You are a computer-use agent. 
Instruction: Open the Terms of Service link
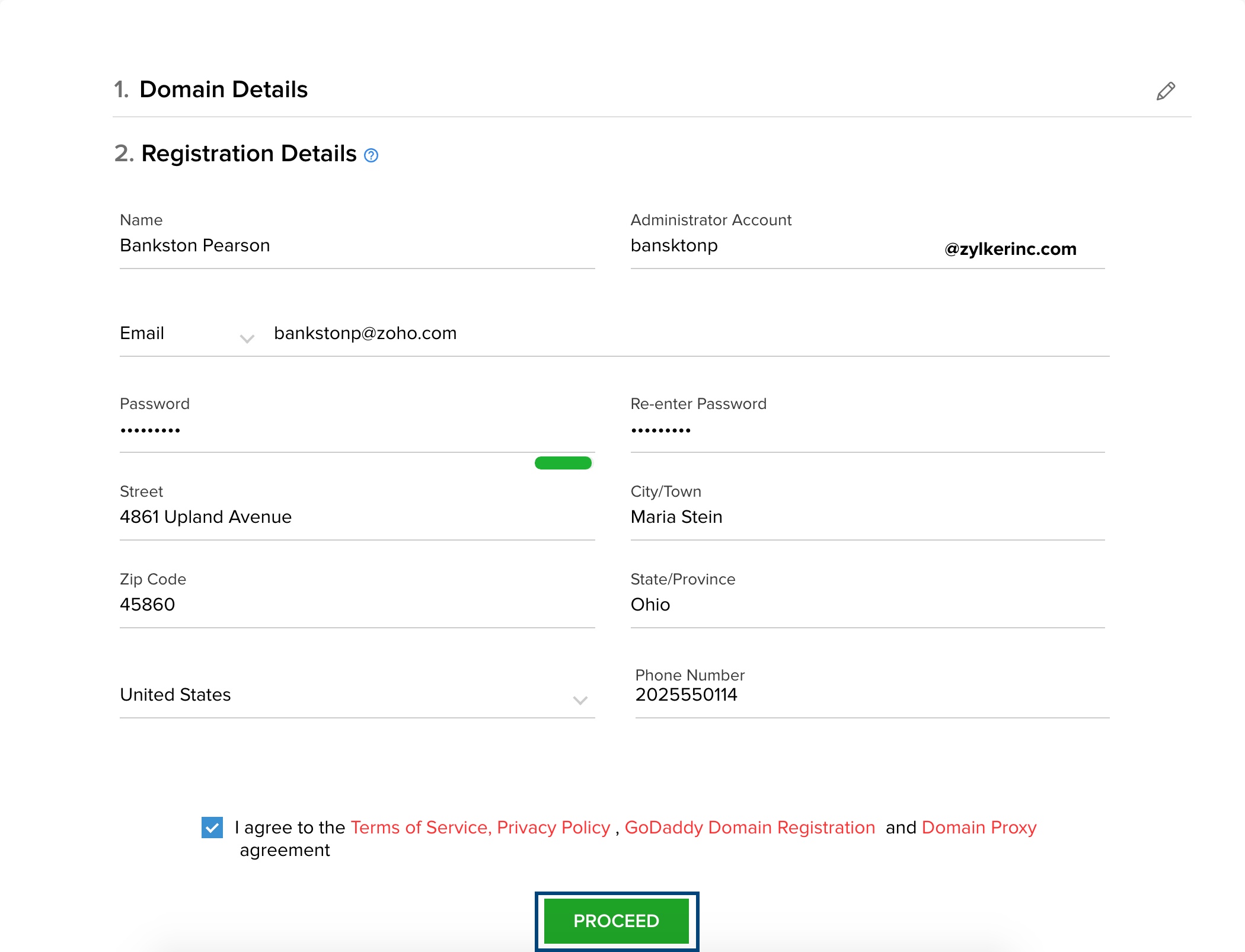click(419, 828)
